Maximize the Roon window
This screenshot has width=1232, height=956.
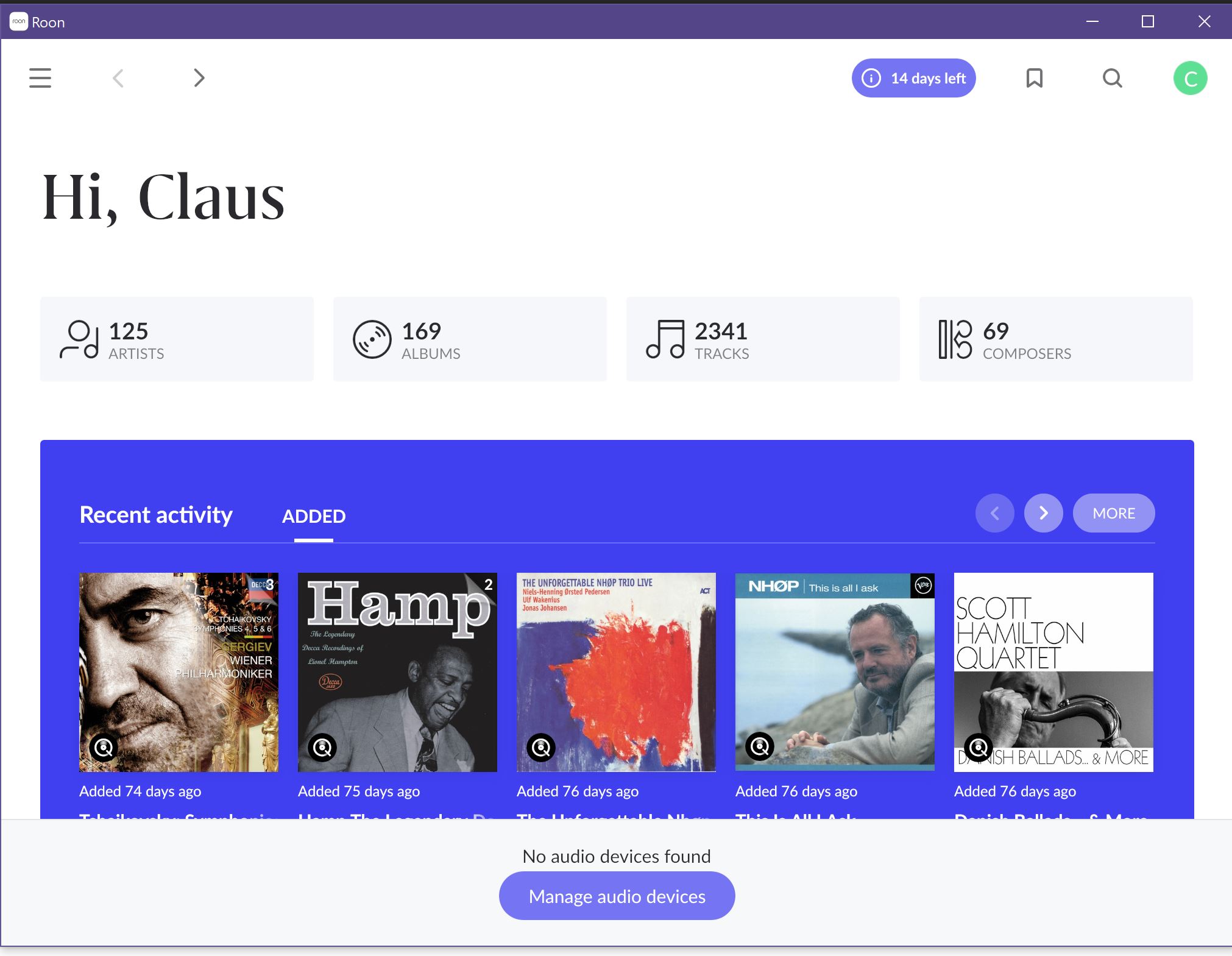tap(1148, 21)
